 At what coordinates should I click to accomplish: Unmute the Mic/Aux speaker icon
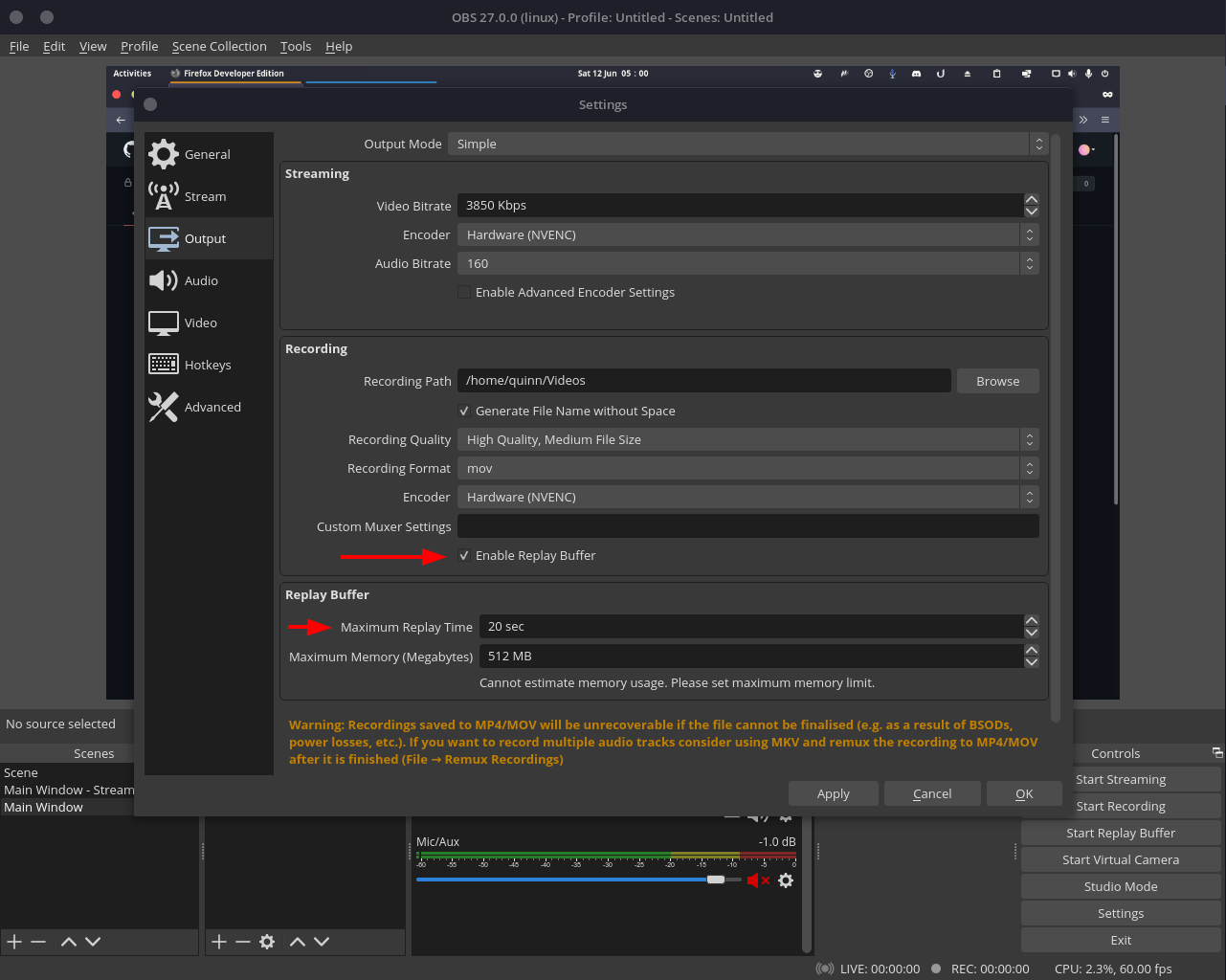pos(758,880)
